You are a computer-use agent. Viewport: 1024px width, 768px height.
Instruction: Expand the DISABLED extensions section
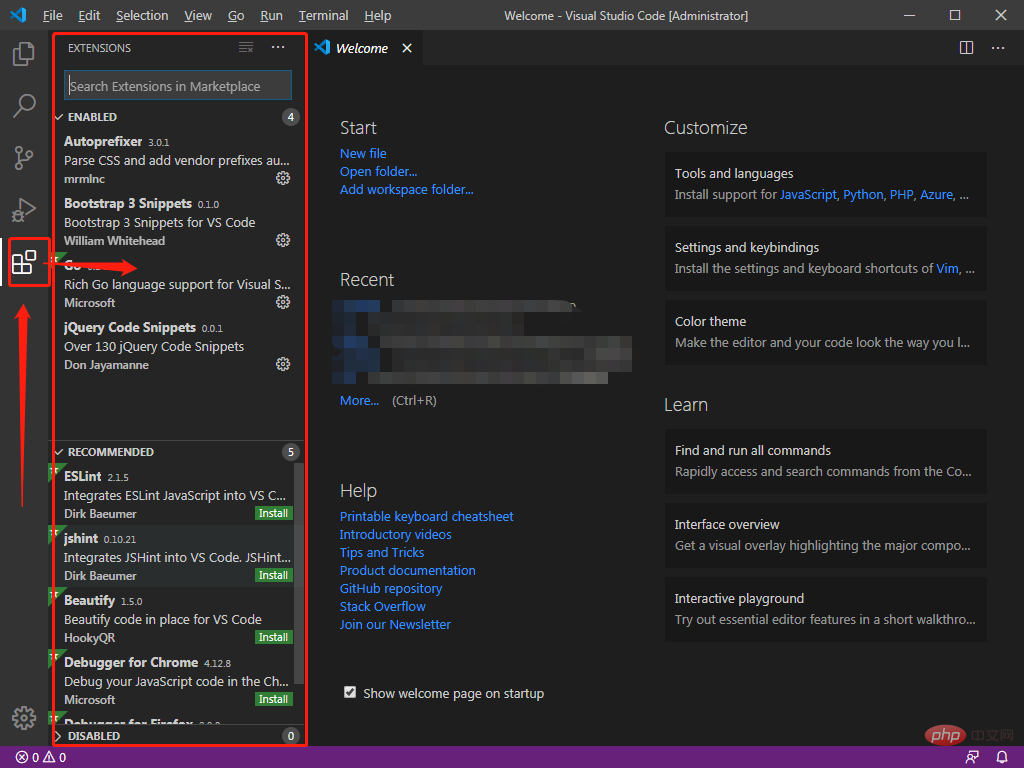59,736
